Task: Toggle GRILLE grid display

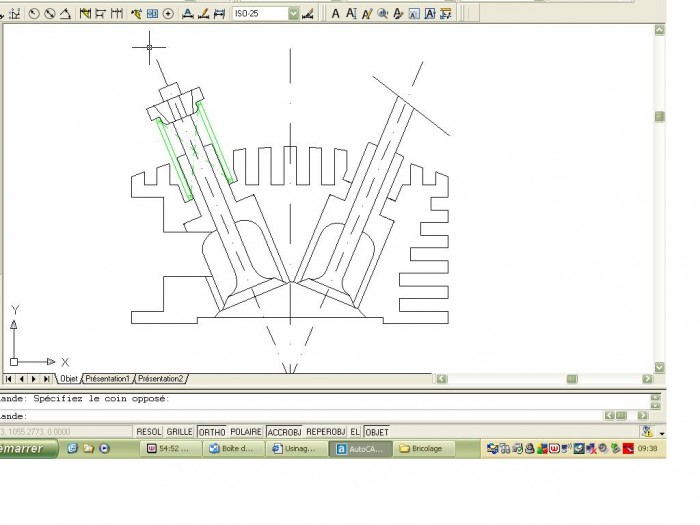Action: coord(179,432)
